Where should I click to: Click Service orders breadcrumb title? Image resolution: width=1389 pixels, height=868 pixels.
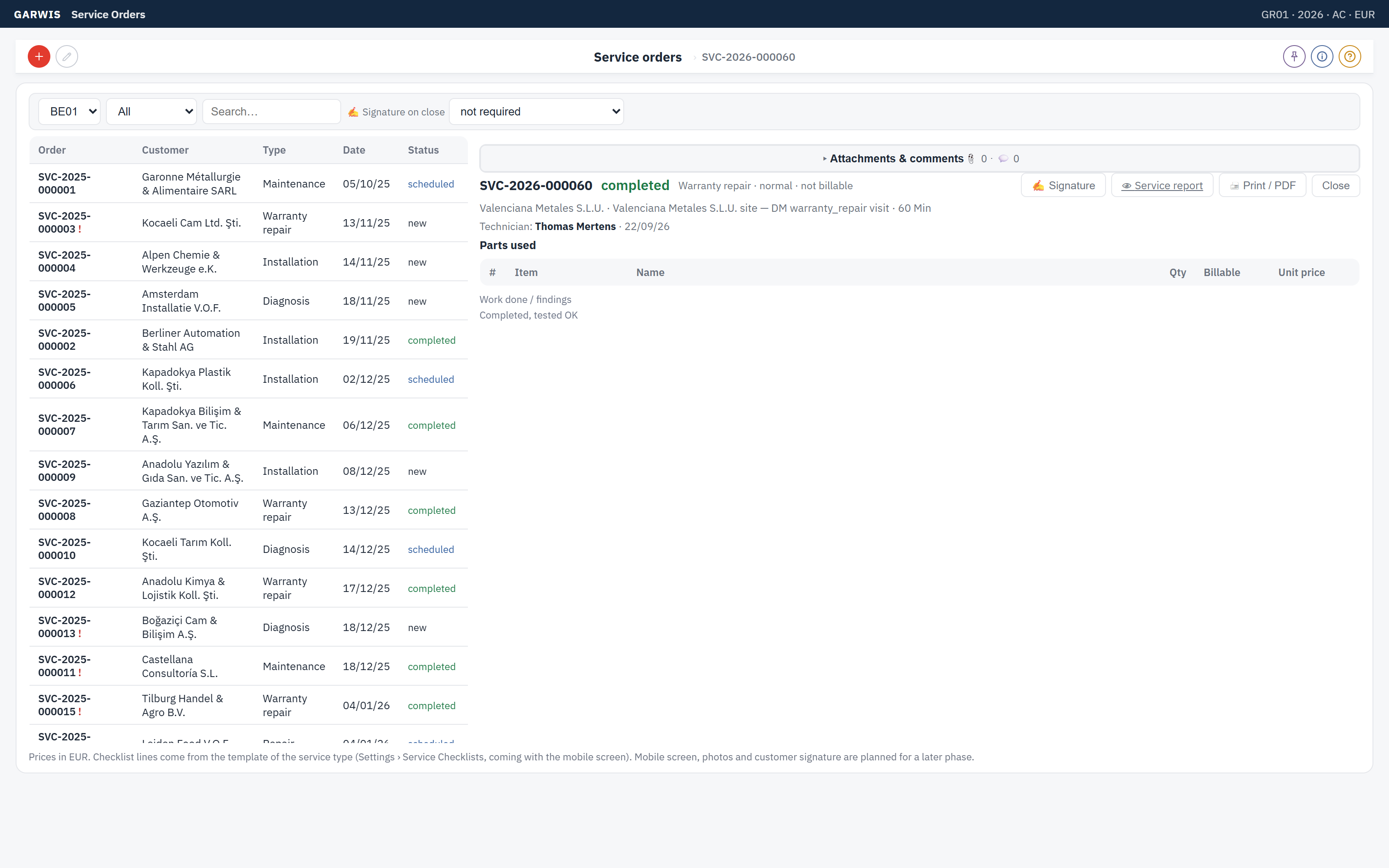tap(638, 57)
